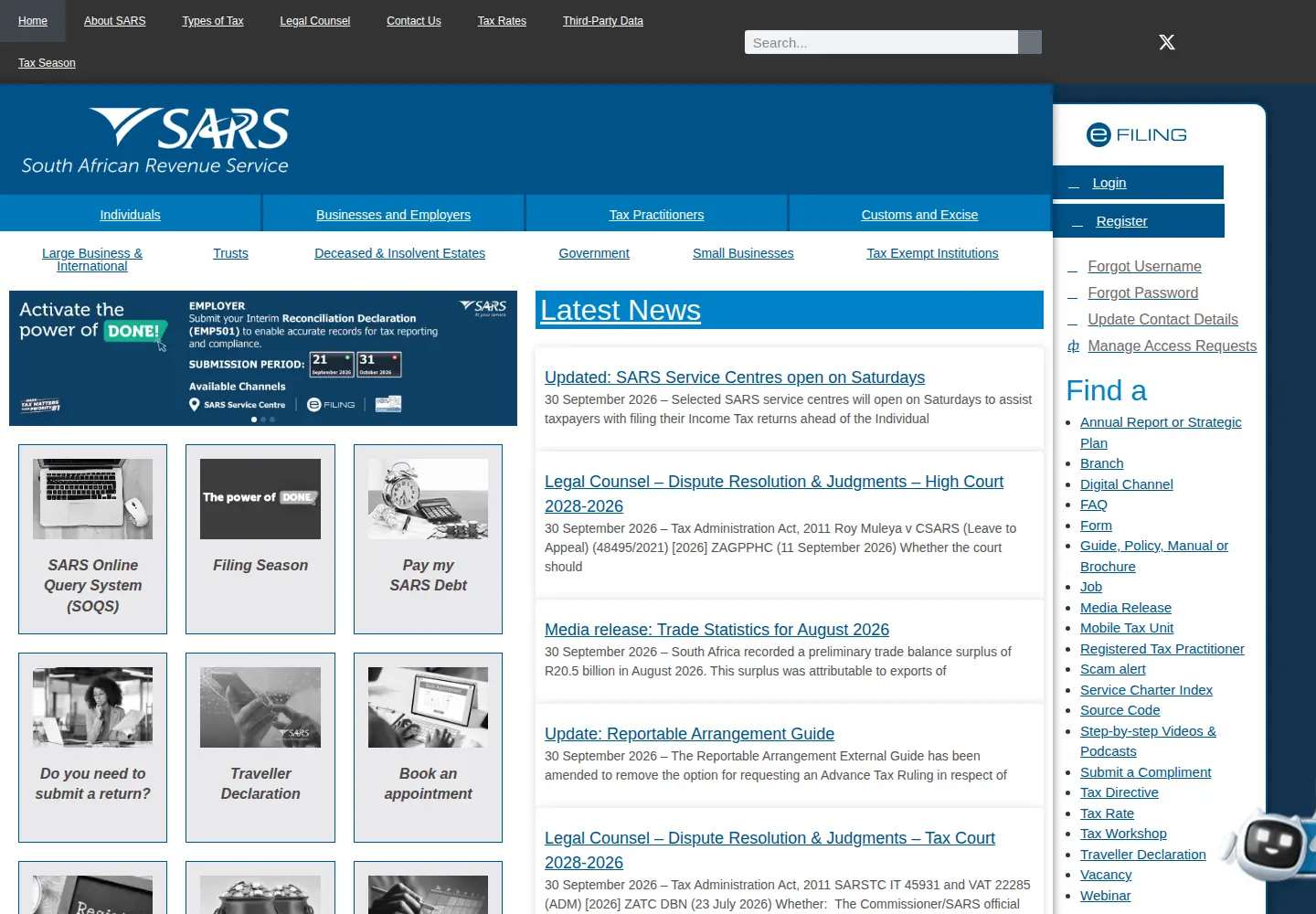Open the Traveller Declaration tile
Image resolution: width=1316 pixels, height=914 pixels.
point(260,748)
